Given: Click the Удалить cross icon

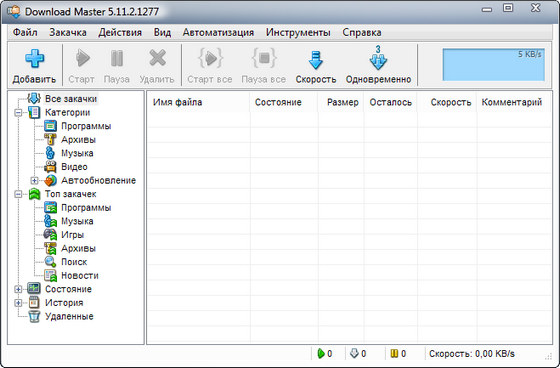Looking at the screenshot, I should point(158,58).
